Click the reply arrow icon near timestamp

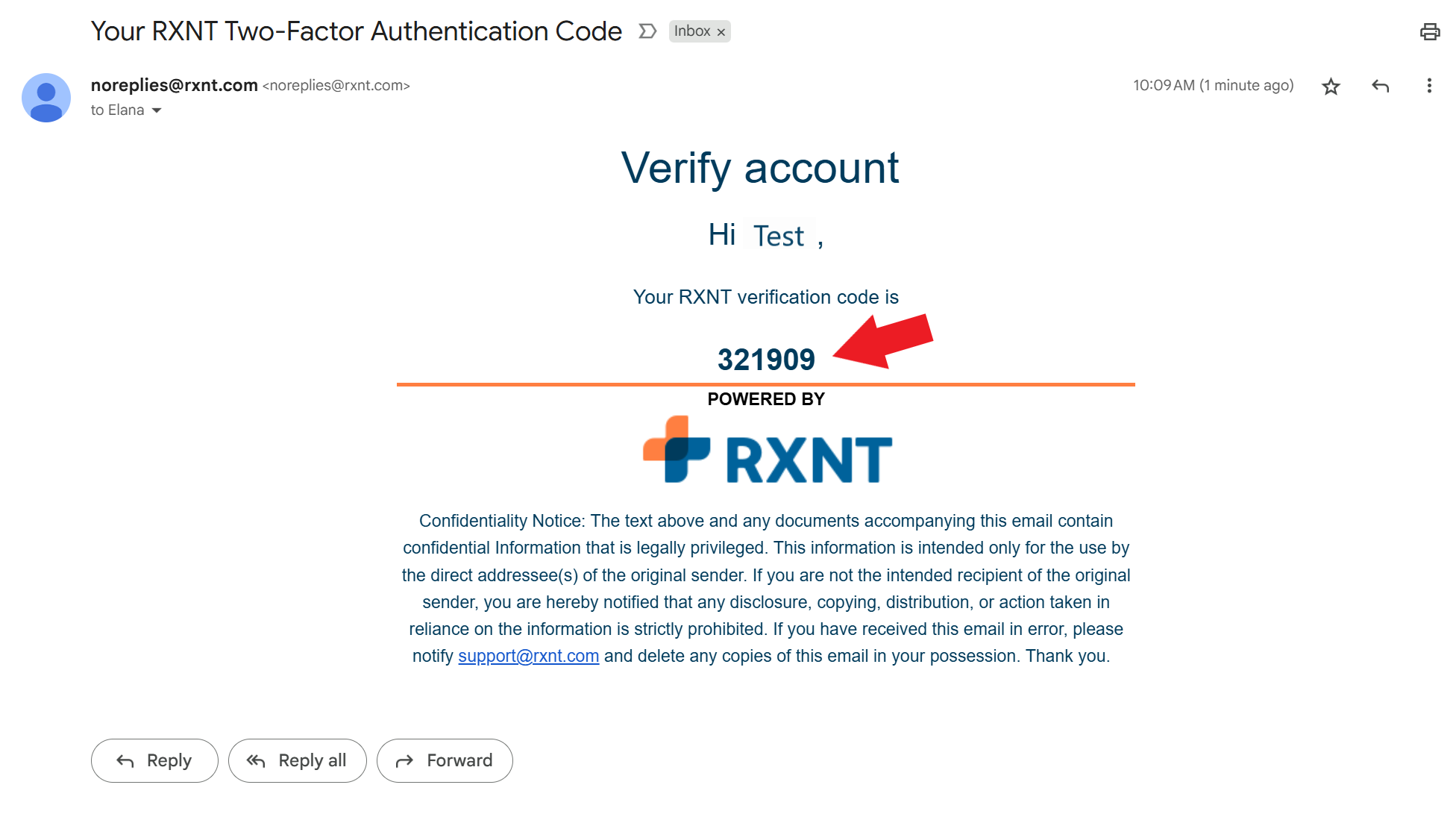pos(1380,87)
